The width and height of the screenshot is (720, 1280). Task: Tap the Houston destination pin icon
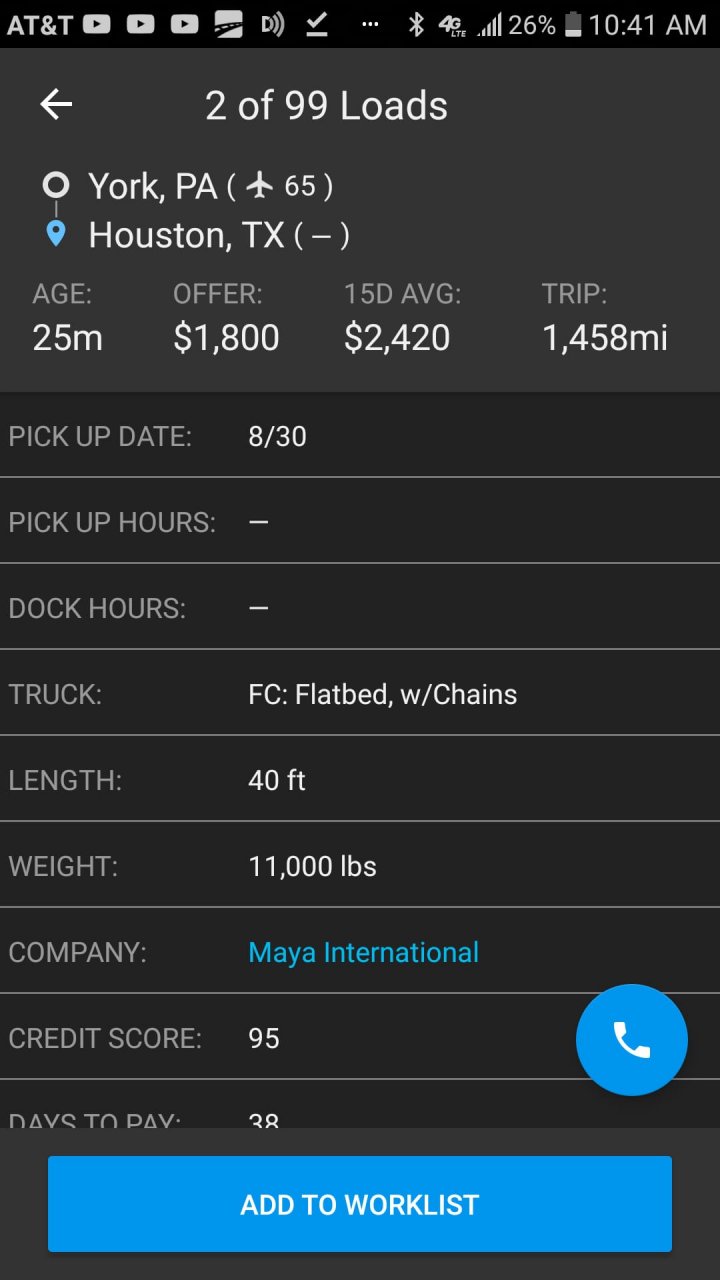click(x=56, y=234)
